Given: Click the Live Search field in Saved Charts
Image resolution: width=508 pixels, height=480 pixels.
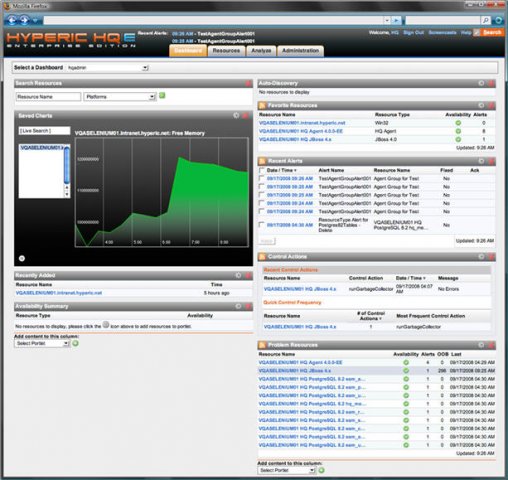Looking at the screenshot, I should (x=44, y=131).
